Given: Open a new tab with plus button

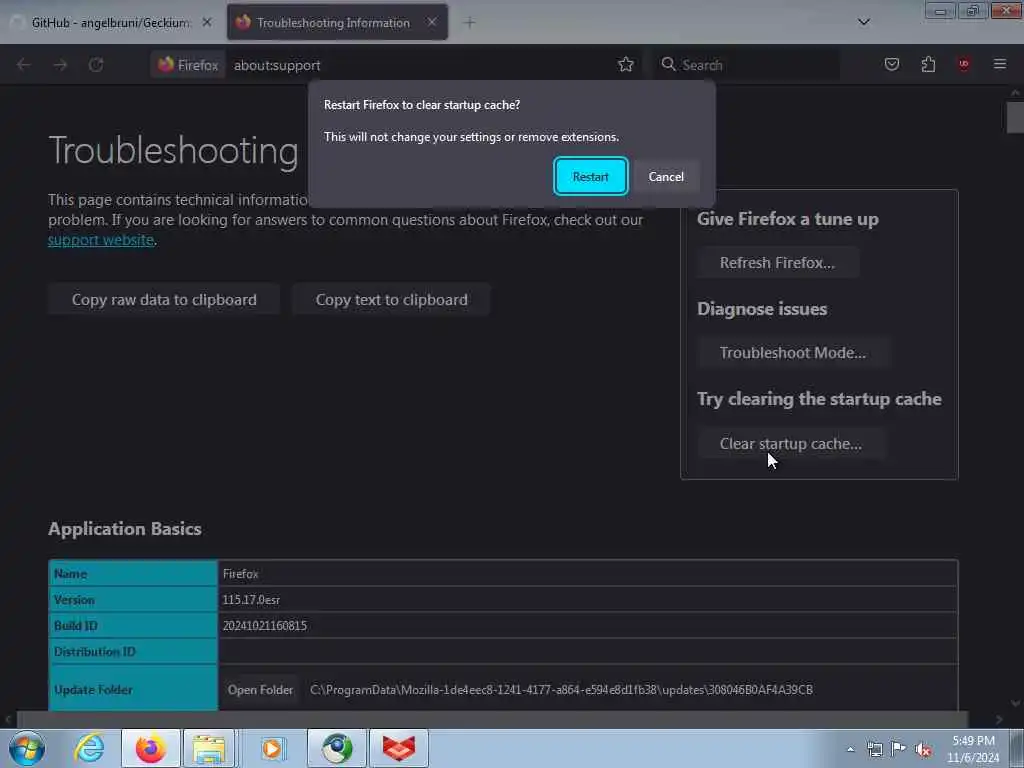Looking at the screenshot, I should [x=469, y=23].
